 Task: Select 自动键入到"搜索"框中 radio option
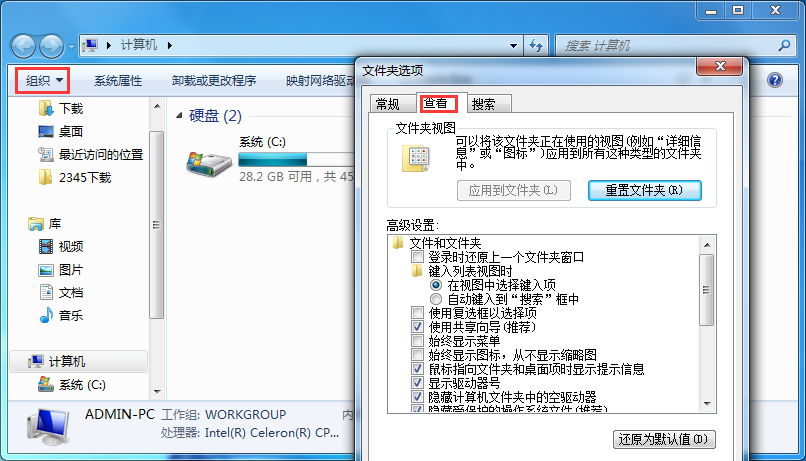pyautogui.click(x=435, y=299)
